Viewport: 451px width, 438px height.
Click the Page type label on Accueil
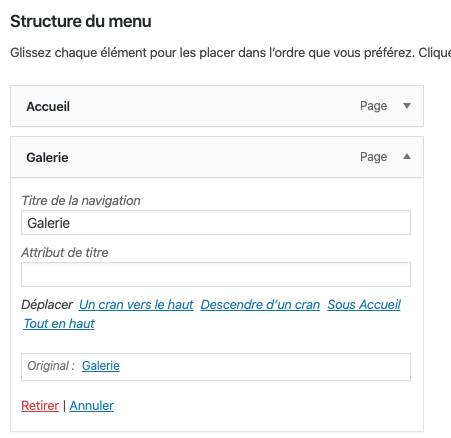click(x=373, y=106)
